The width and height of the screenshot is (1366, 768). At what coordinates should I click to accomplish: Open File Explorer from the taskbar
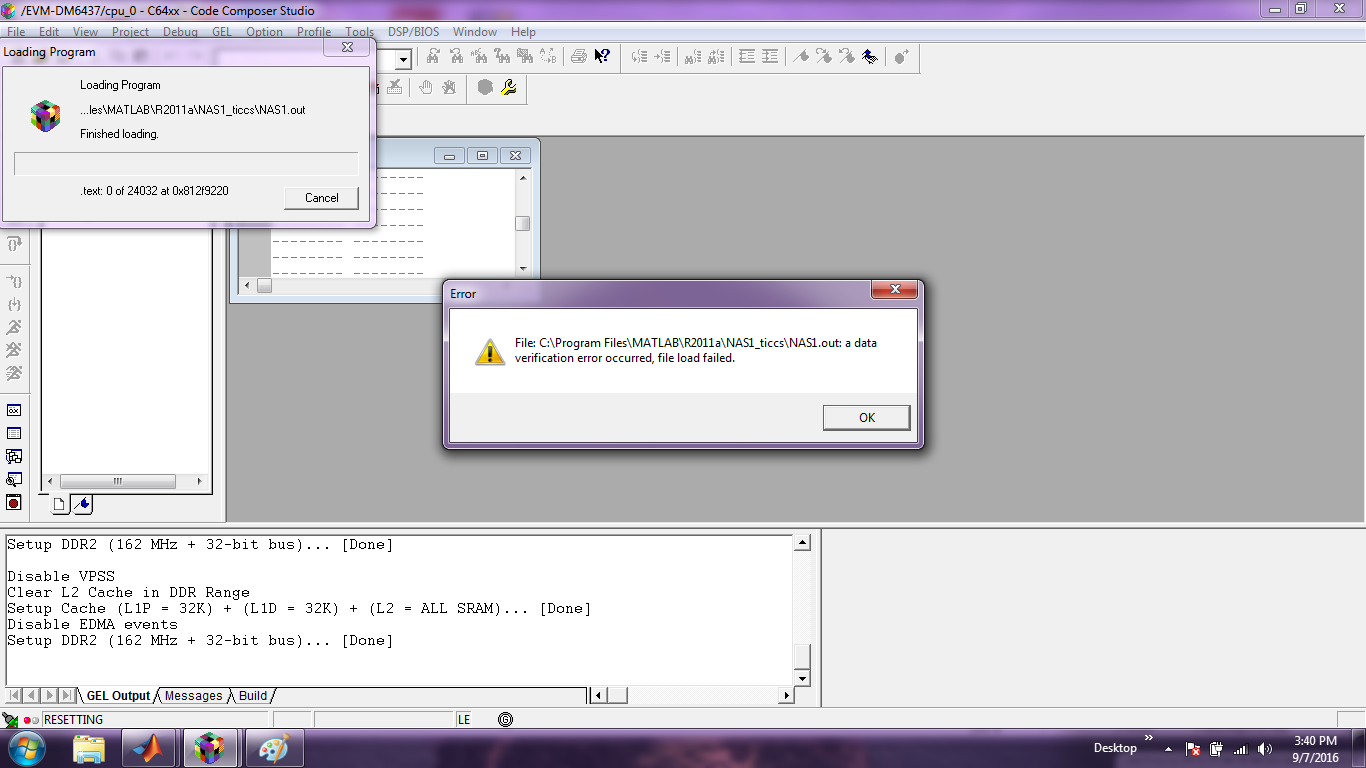click(89, 748)
